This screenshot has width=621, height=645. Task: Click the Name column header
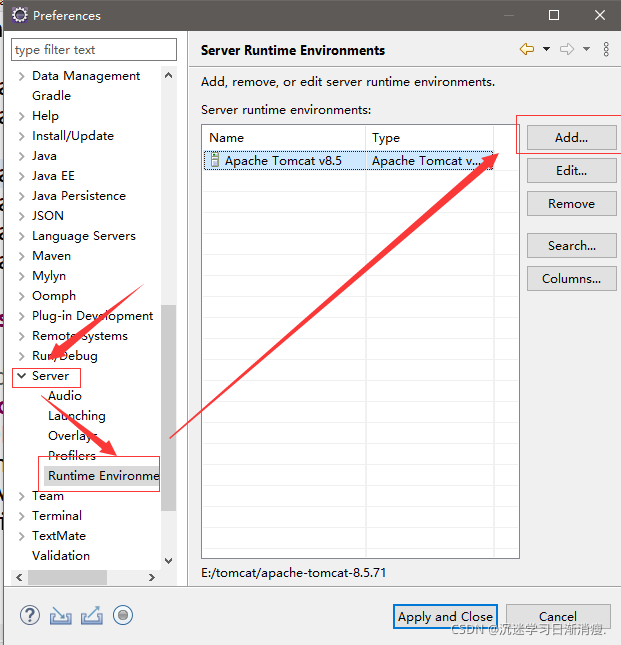(x=284, y=138)
